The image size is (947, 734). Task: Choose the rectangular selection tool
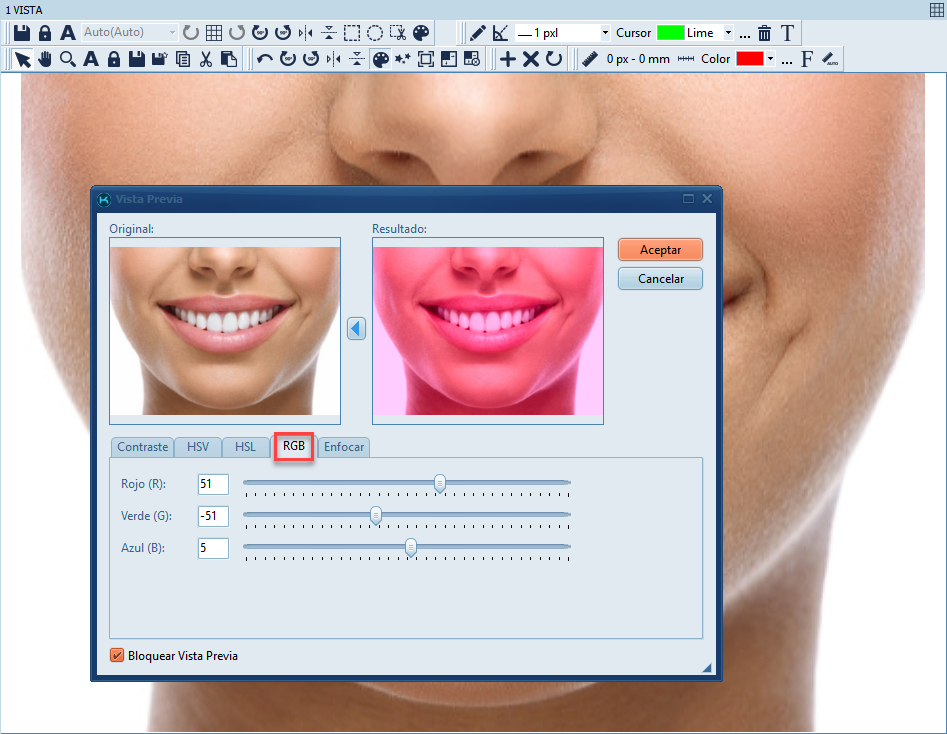(x=352, y=33)
